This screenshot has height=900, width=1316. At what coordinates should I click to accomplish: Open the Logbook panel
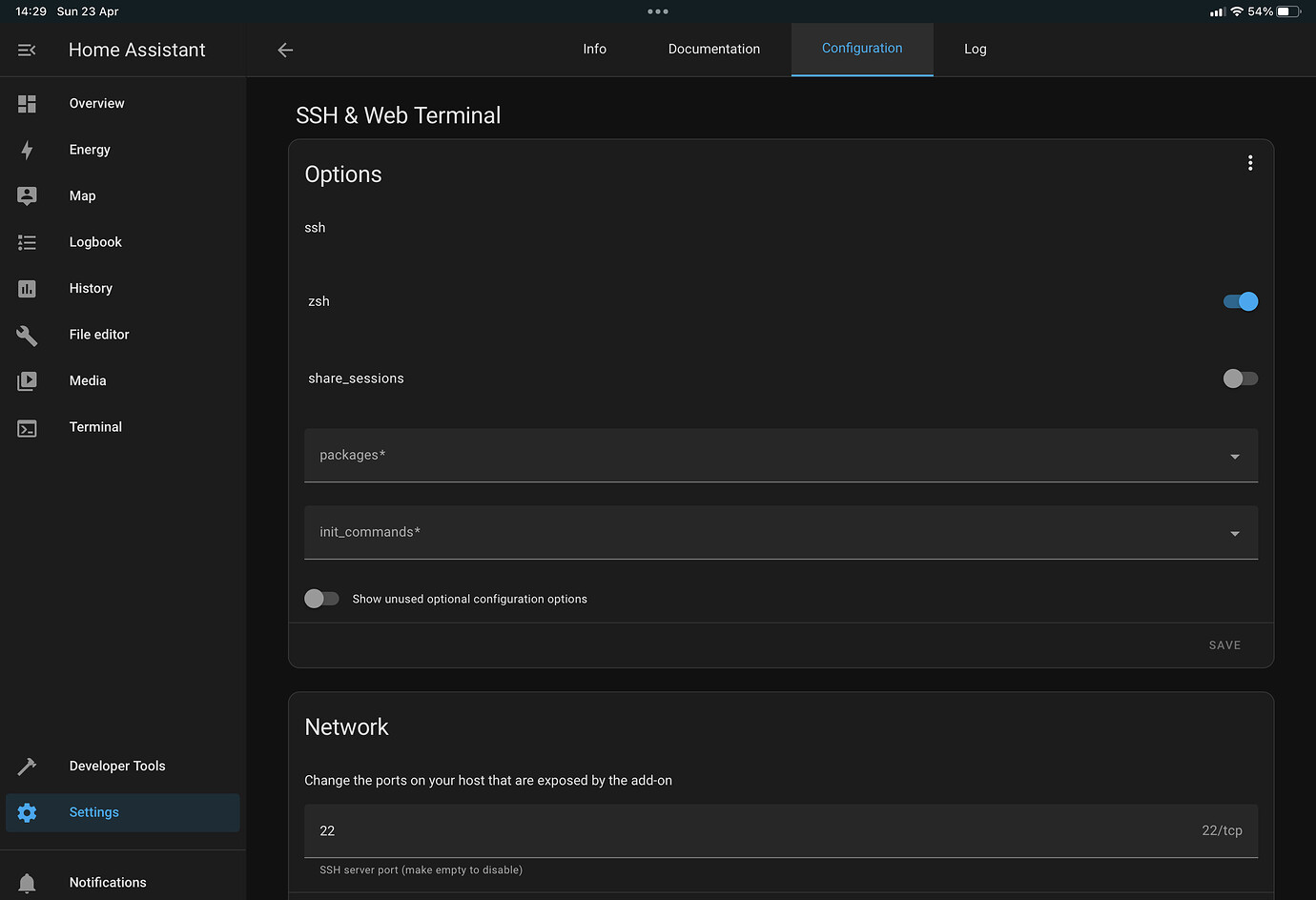coord(94,242)
